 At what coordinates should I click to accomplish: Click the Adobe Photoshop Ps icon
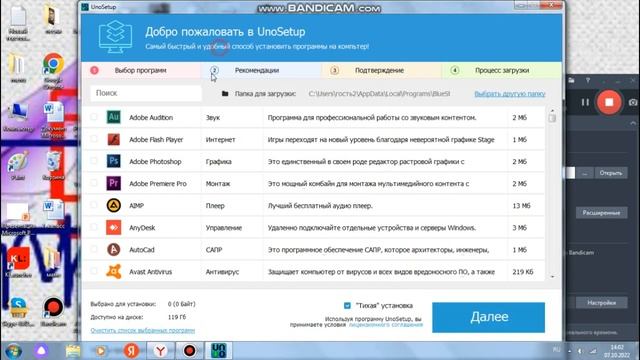113,161
